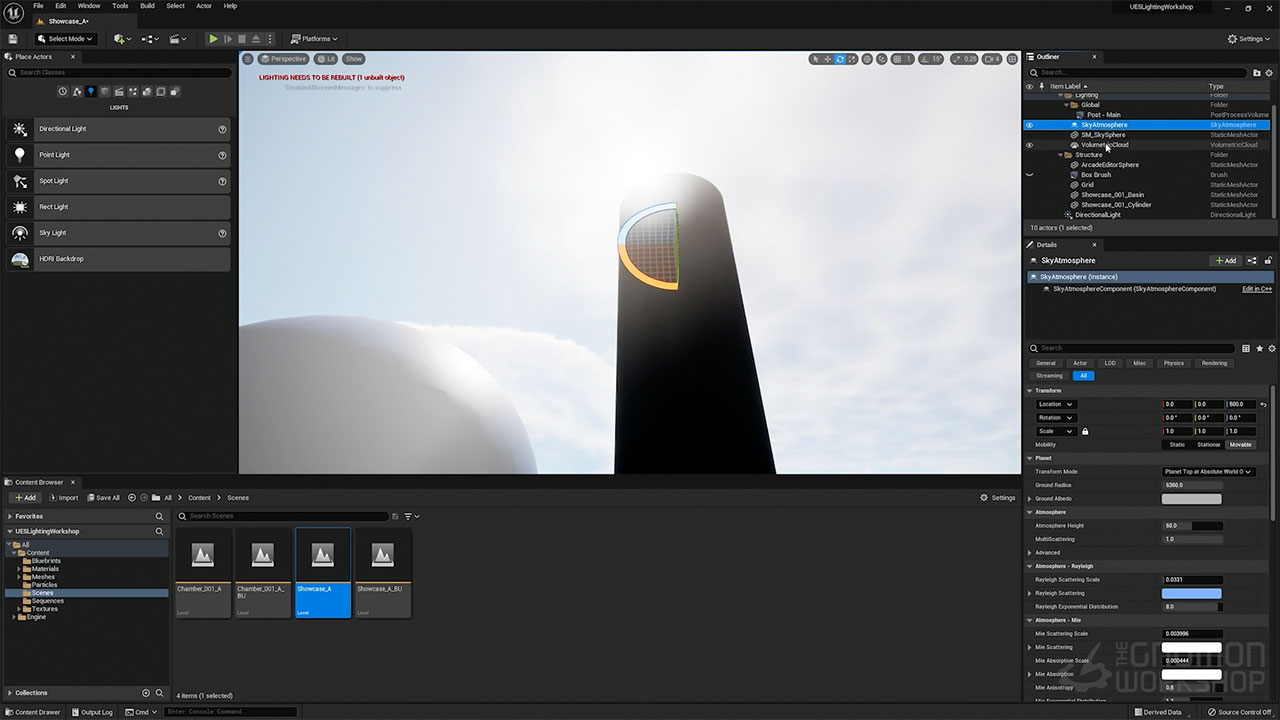Click the Import button in Content Browser

coord(62,497)
